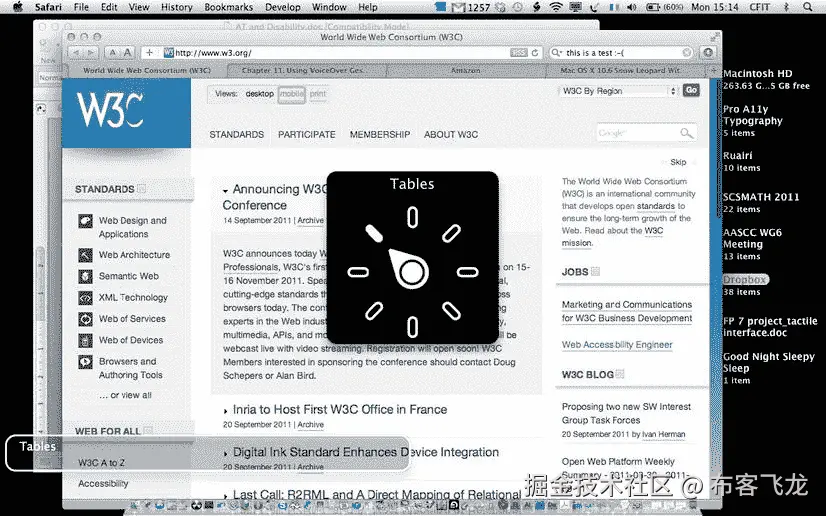This screenshot has height=516, width=826.
Task: Open a new tab with the tab bar plus
Action: coord(714,70)
